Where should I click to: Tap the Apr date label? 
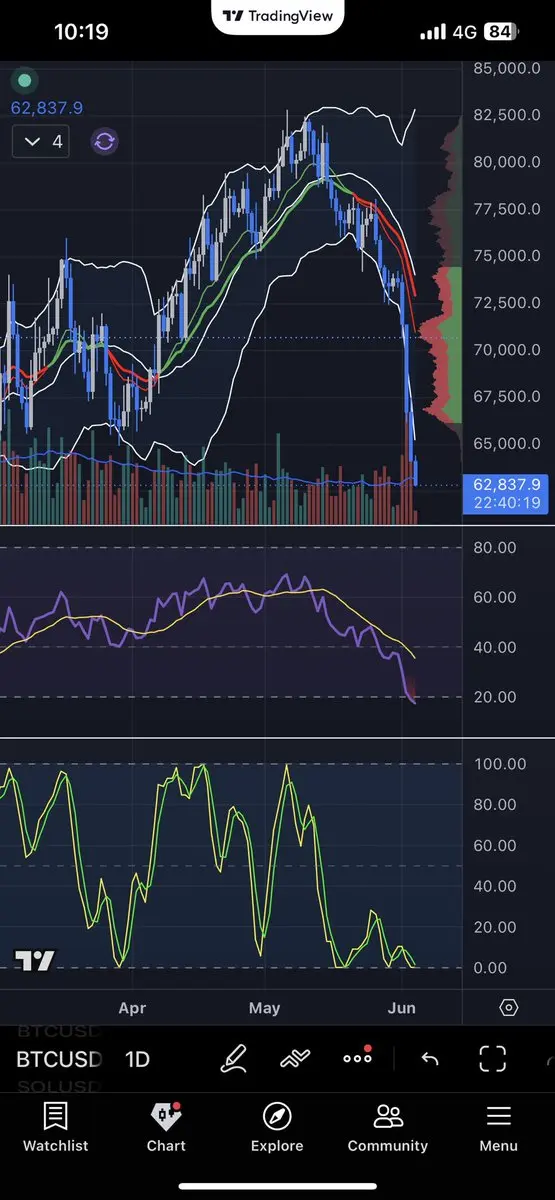(132, 1008)
